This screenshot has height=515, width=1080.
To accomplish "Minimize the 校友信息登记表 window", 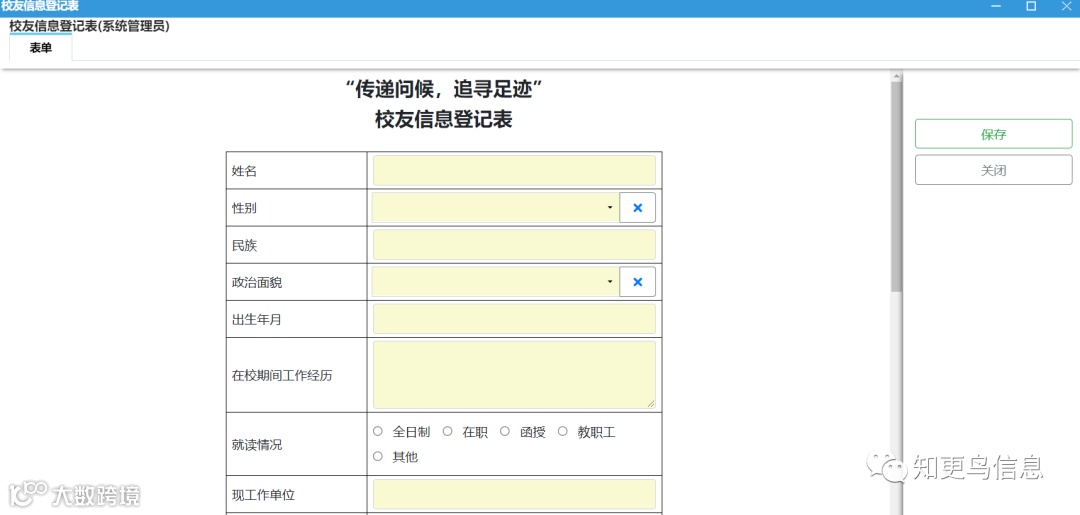I will [x=996, y=7].
